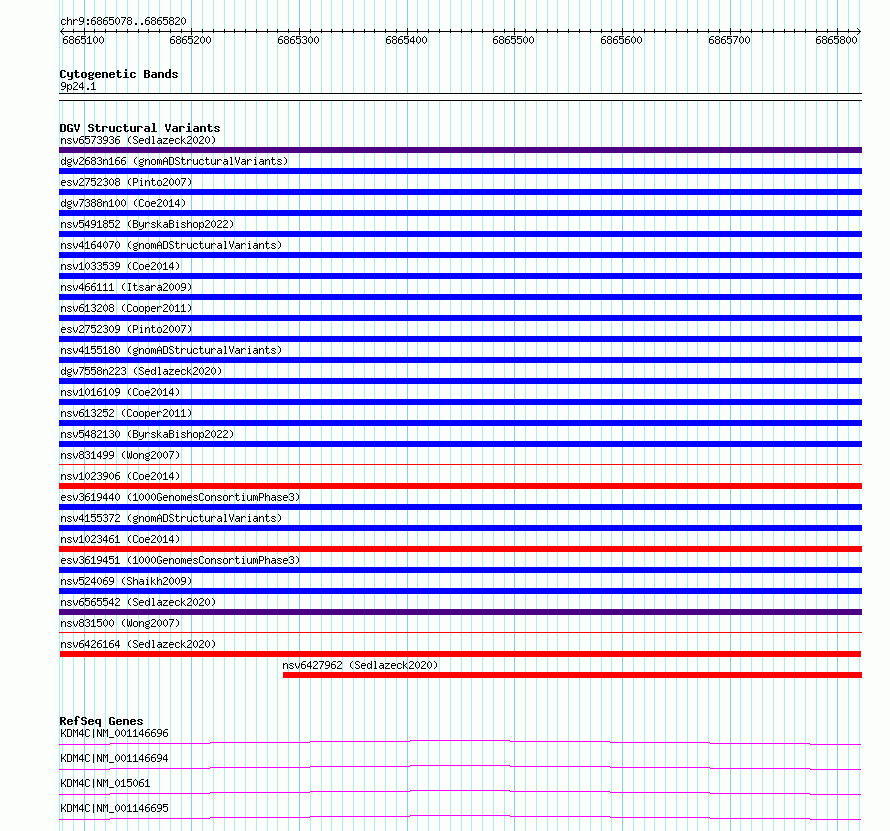Open nsv466111 (Itsara2009) variant
890x831 pixels.
click(x=126, y=287)
